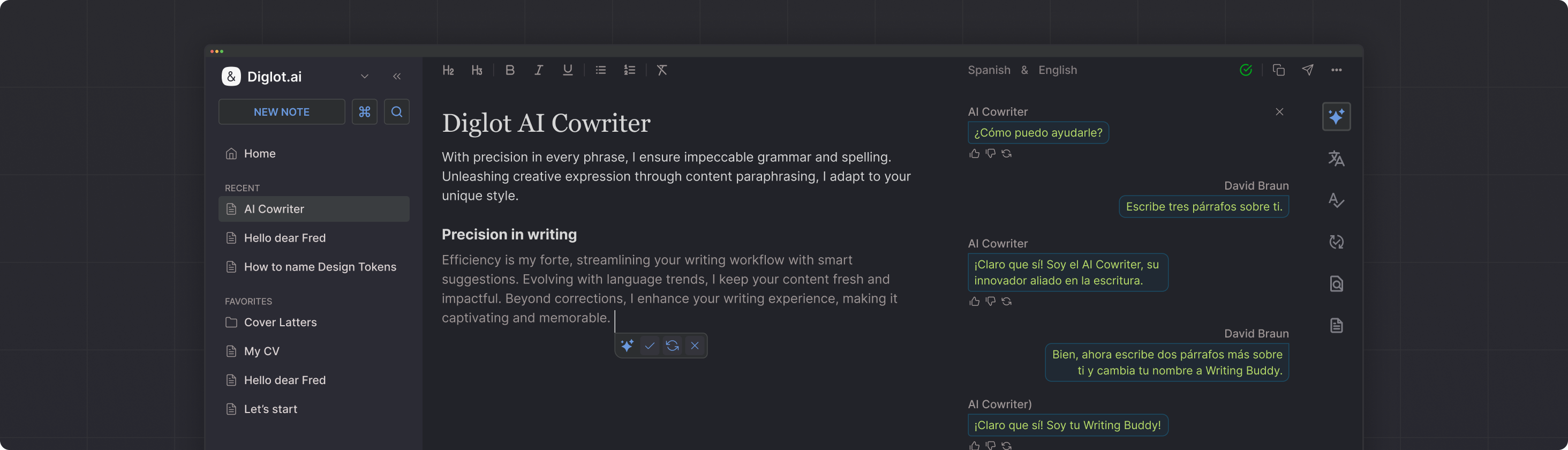Viewport: 1568px width, 450px height.
Task: Toggle italic formatting
Action: point(539,70)
